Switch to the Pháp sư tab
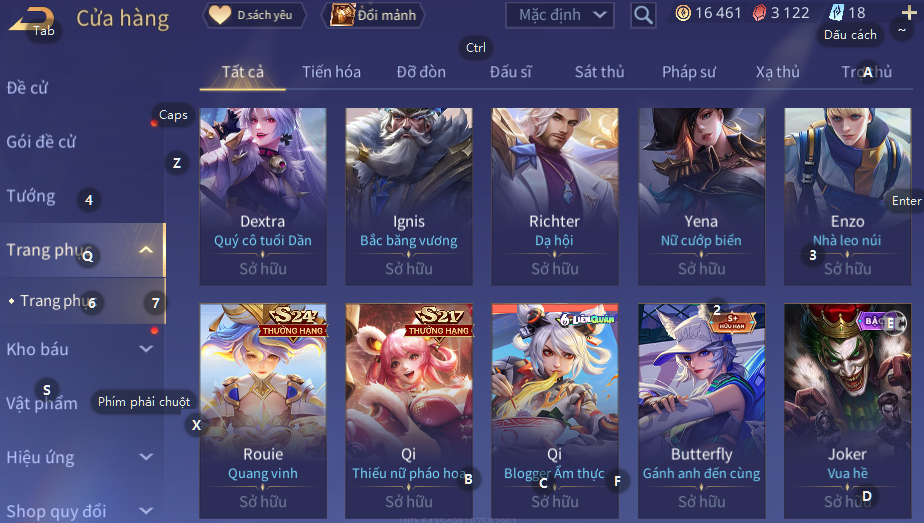Screen dimensions: 924x523 point(689,72)
